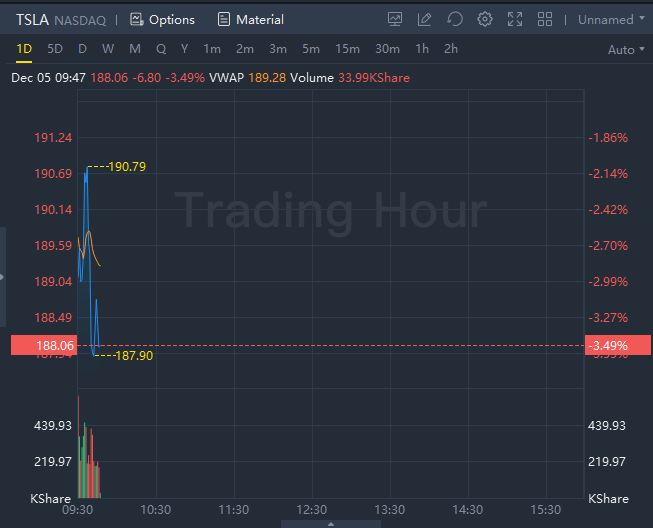
Task: Click the -6.80 price change value
Action: pyautogui.click(x=147, y=78)
